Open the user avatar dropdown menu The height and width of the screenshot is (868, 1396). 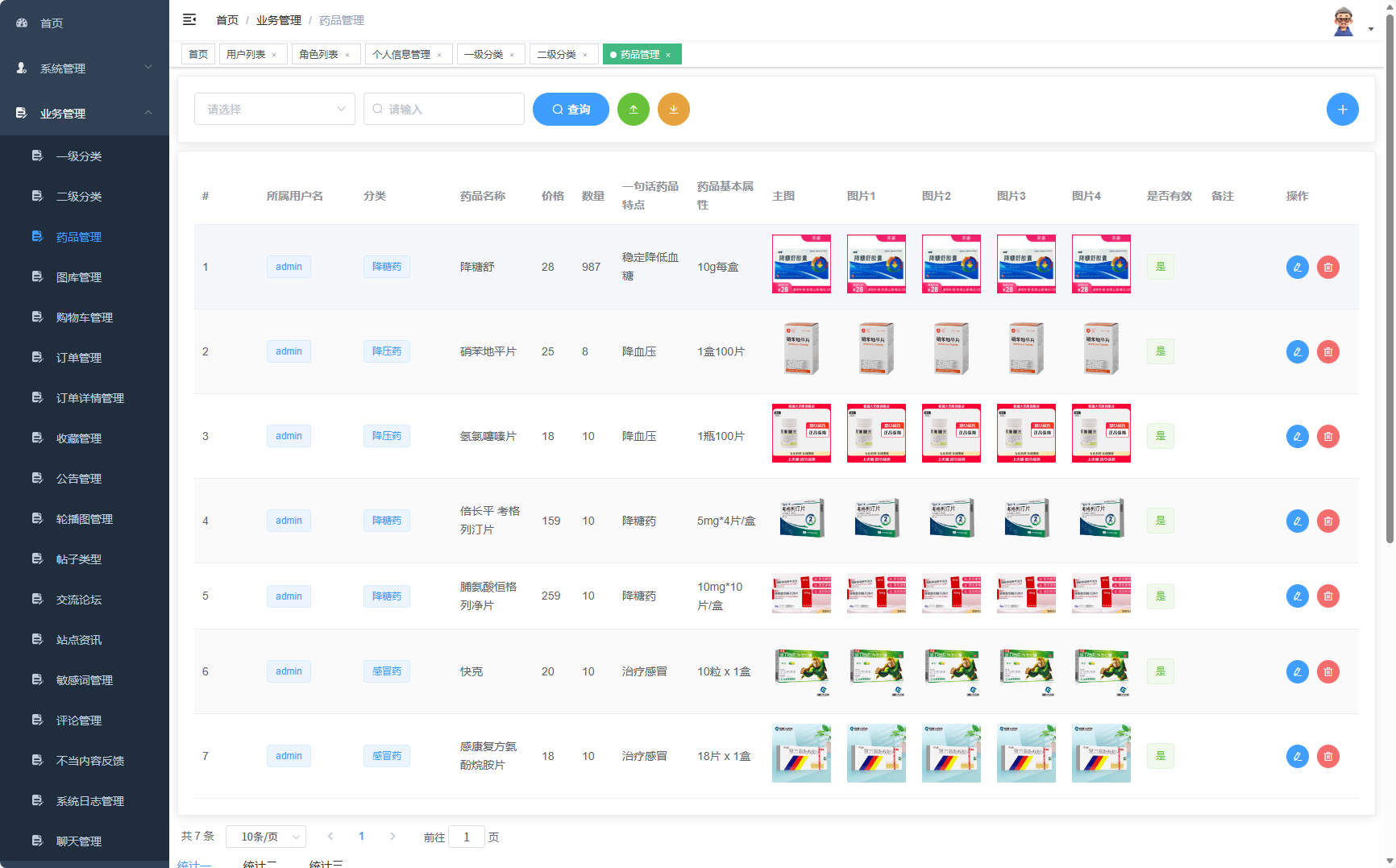(x=1351, y=23)
